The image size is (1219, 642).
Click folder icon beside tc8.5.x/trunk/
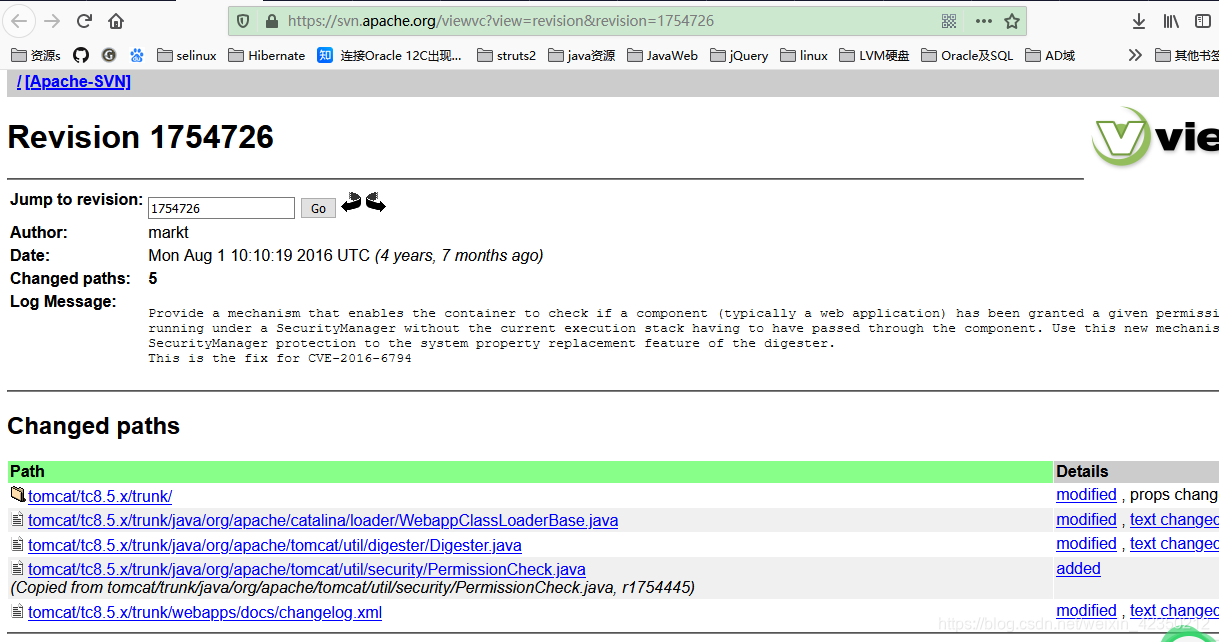(x=18, y=494)
